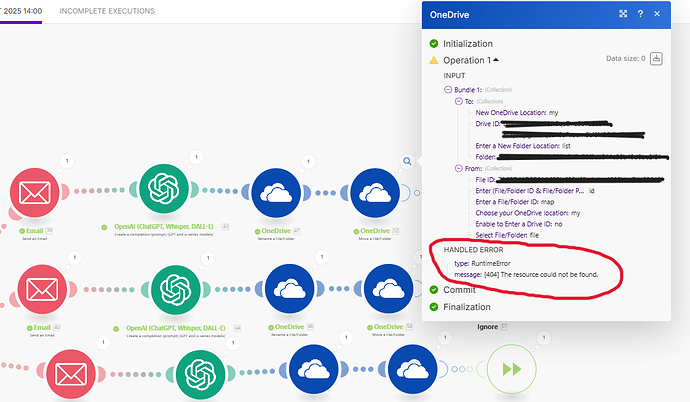Close the OneDrive details panel
This screenshot has width=690, height=402.
tap(657, 14)
